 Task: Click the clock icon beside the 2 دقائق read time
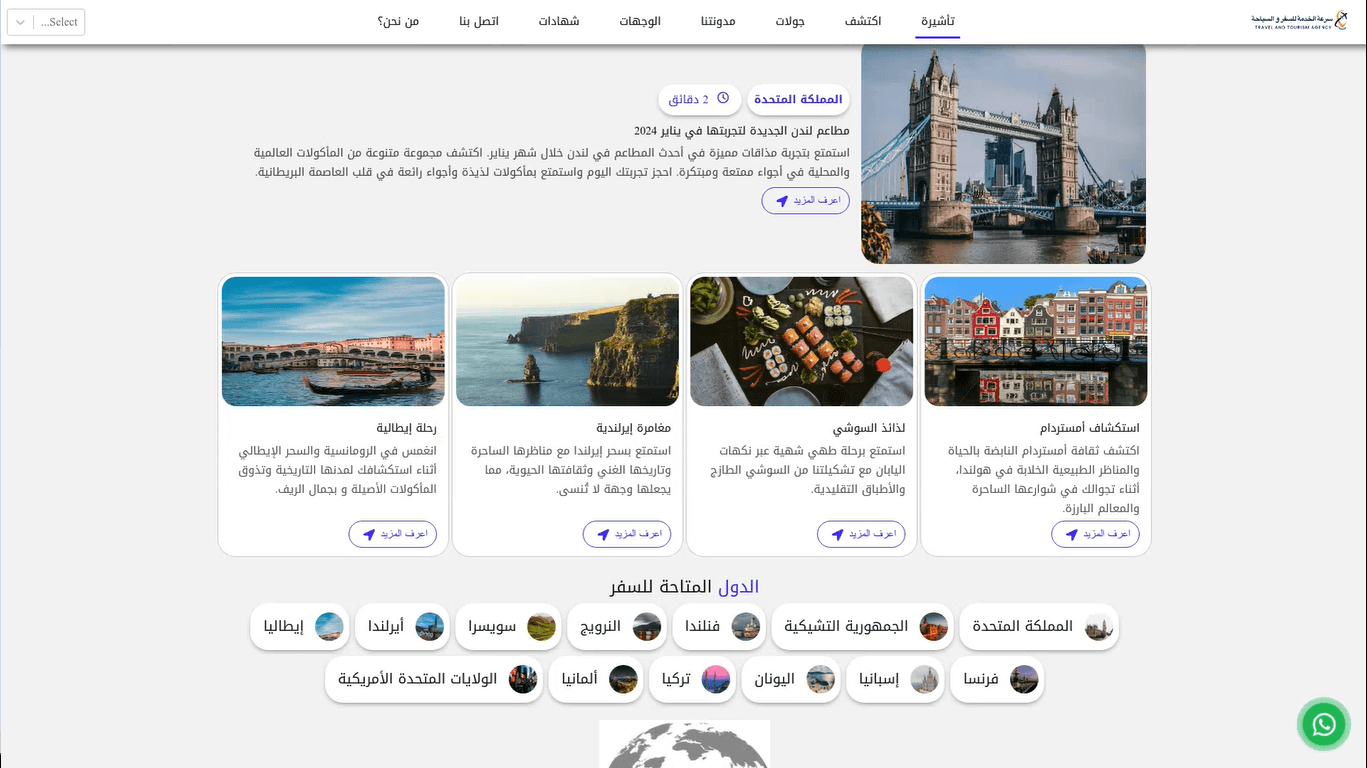723,99
